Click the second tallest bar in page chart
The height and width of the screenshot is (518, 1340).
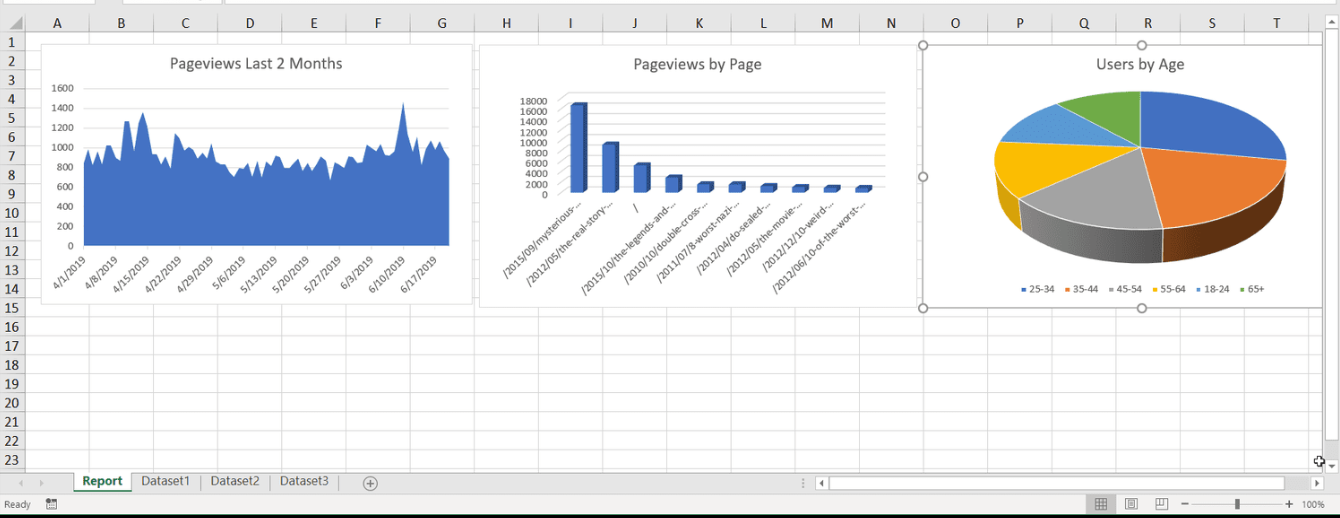[610, 167]
